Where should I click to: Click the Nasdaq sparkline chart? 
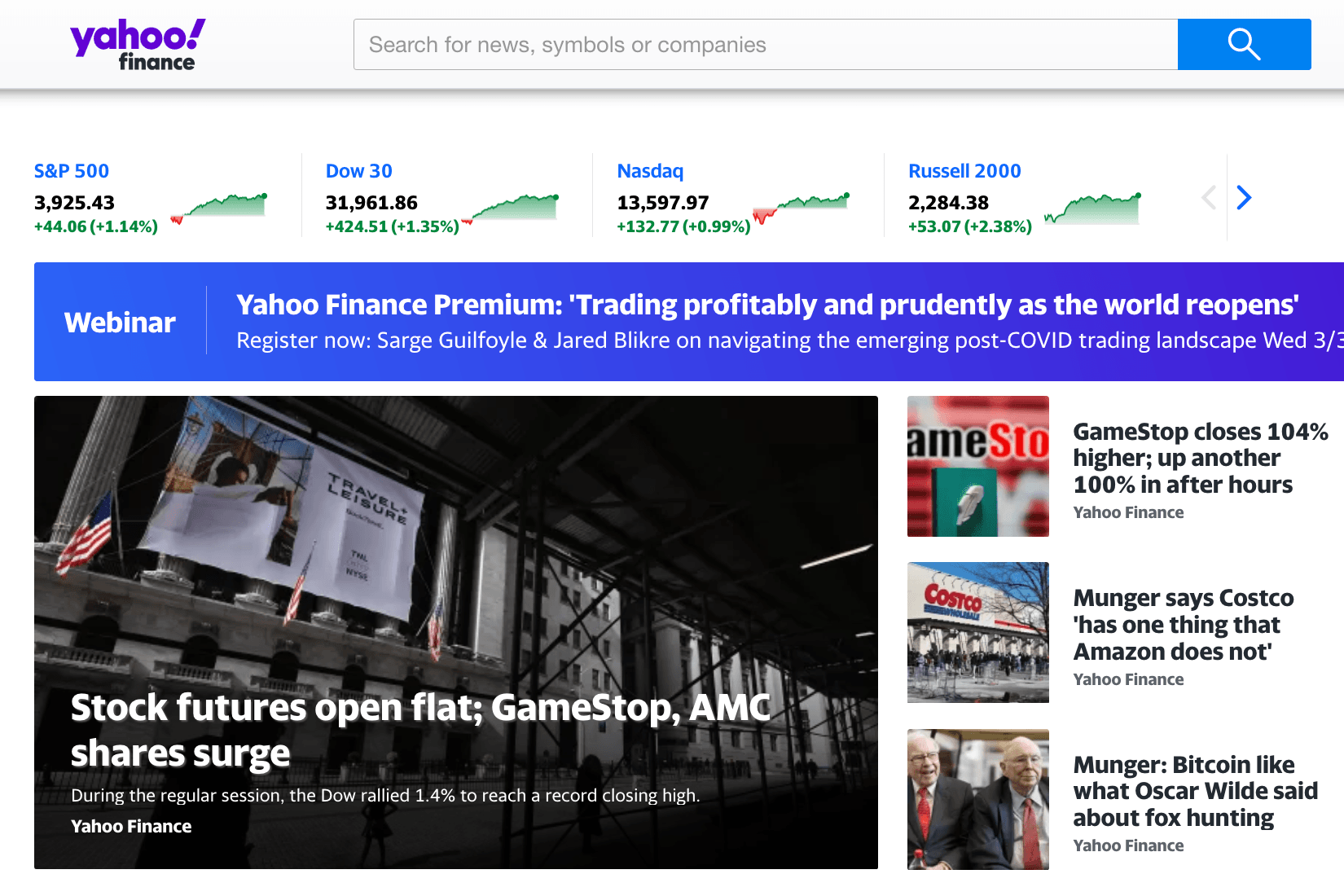click(802, 209)
